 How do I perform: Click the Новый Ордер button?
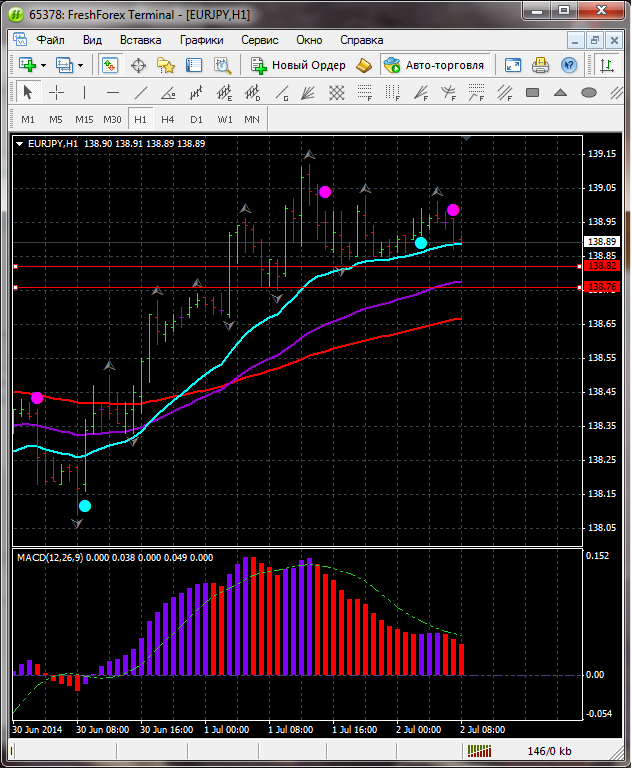coord(298,65)
